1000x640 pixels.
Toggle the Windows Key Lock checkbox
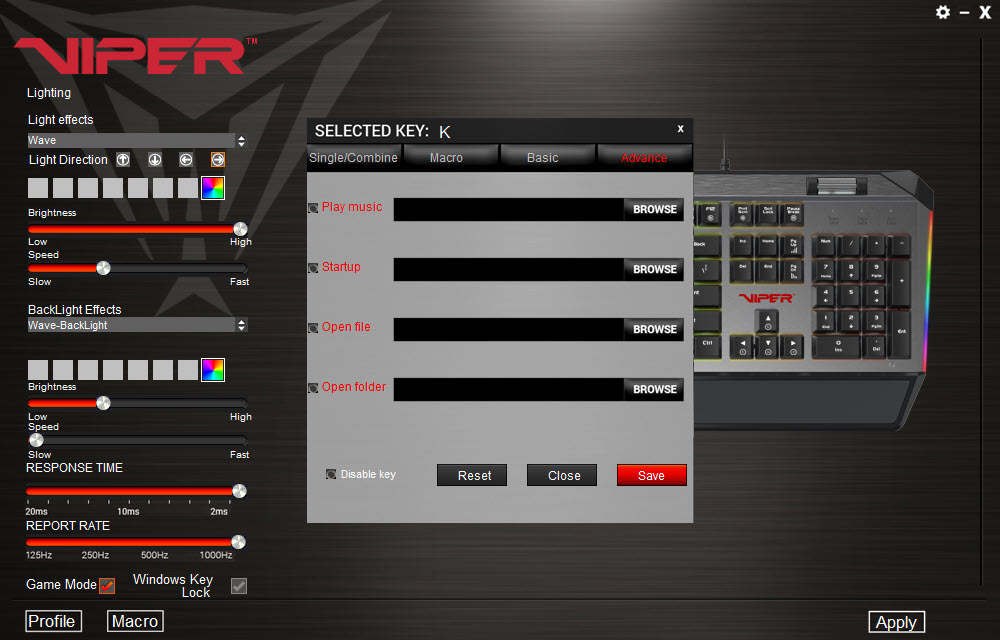pos(239,586)
